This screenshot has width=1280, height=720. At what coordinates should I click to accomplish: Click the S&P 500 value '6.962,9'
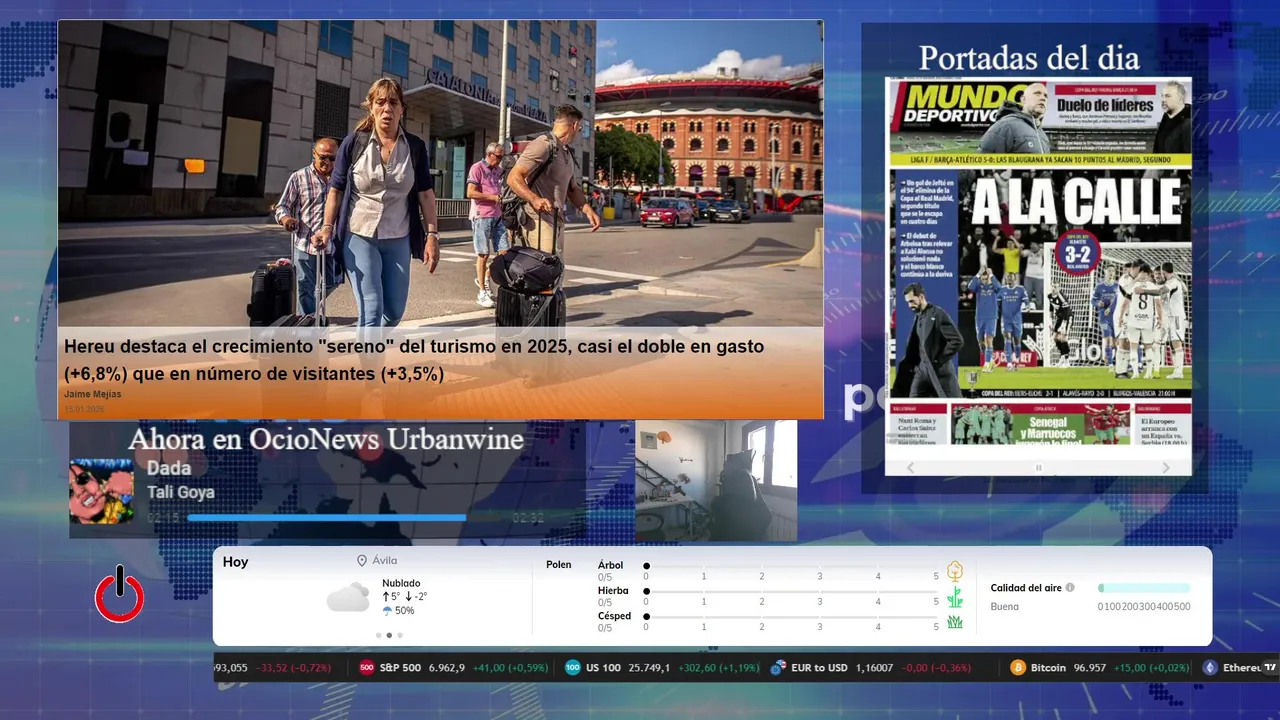pyautogui.click(x=447, y=667)
